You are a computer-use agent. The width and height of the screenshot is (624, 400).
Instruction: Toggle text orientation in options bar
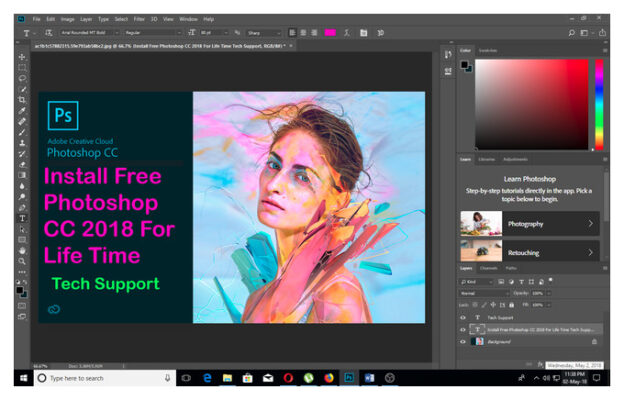point(49,33)
